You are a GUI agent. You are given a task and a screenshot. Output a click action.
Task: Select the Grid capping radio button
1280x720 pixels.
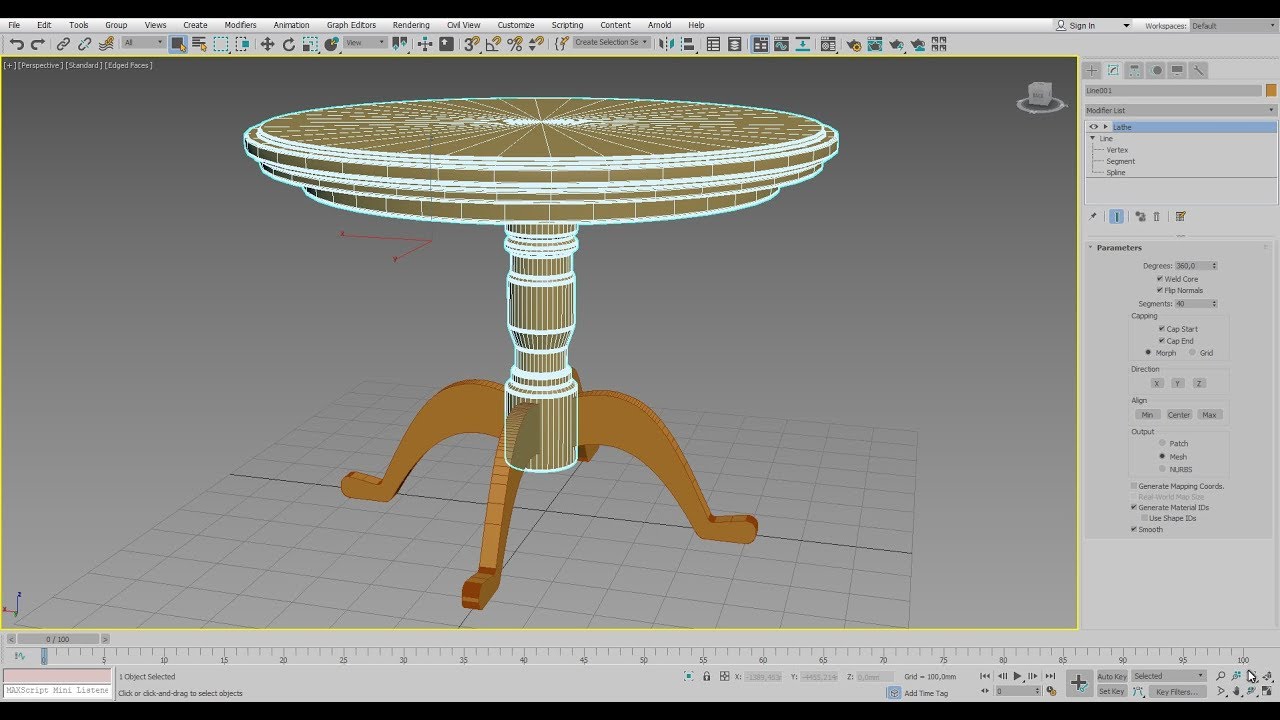[x=1192, y=353]
